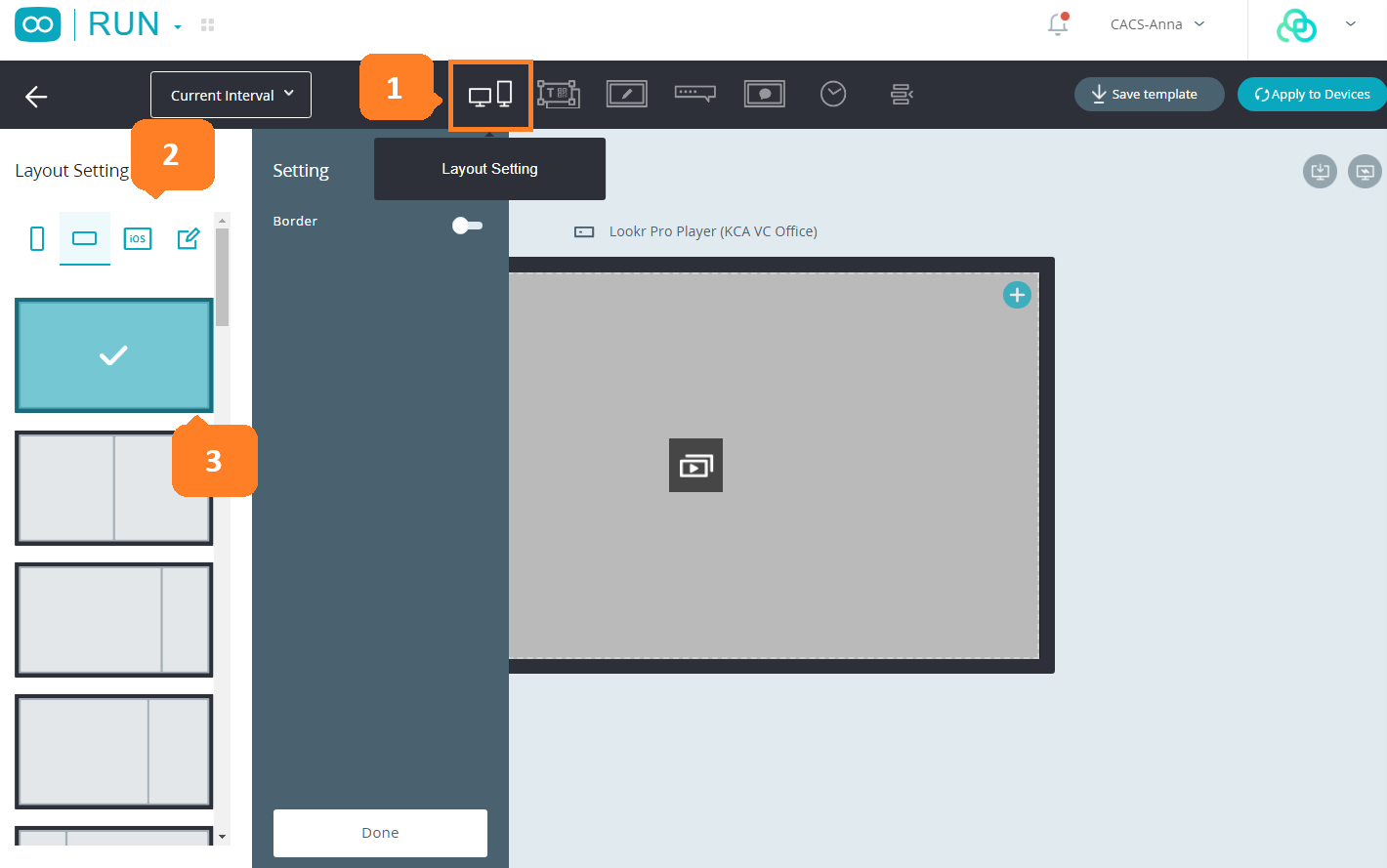Viewport: 1387px width, 868px height.
Task: Open the ticker message bar tool
Action: click(x=695, y=94)
